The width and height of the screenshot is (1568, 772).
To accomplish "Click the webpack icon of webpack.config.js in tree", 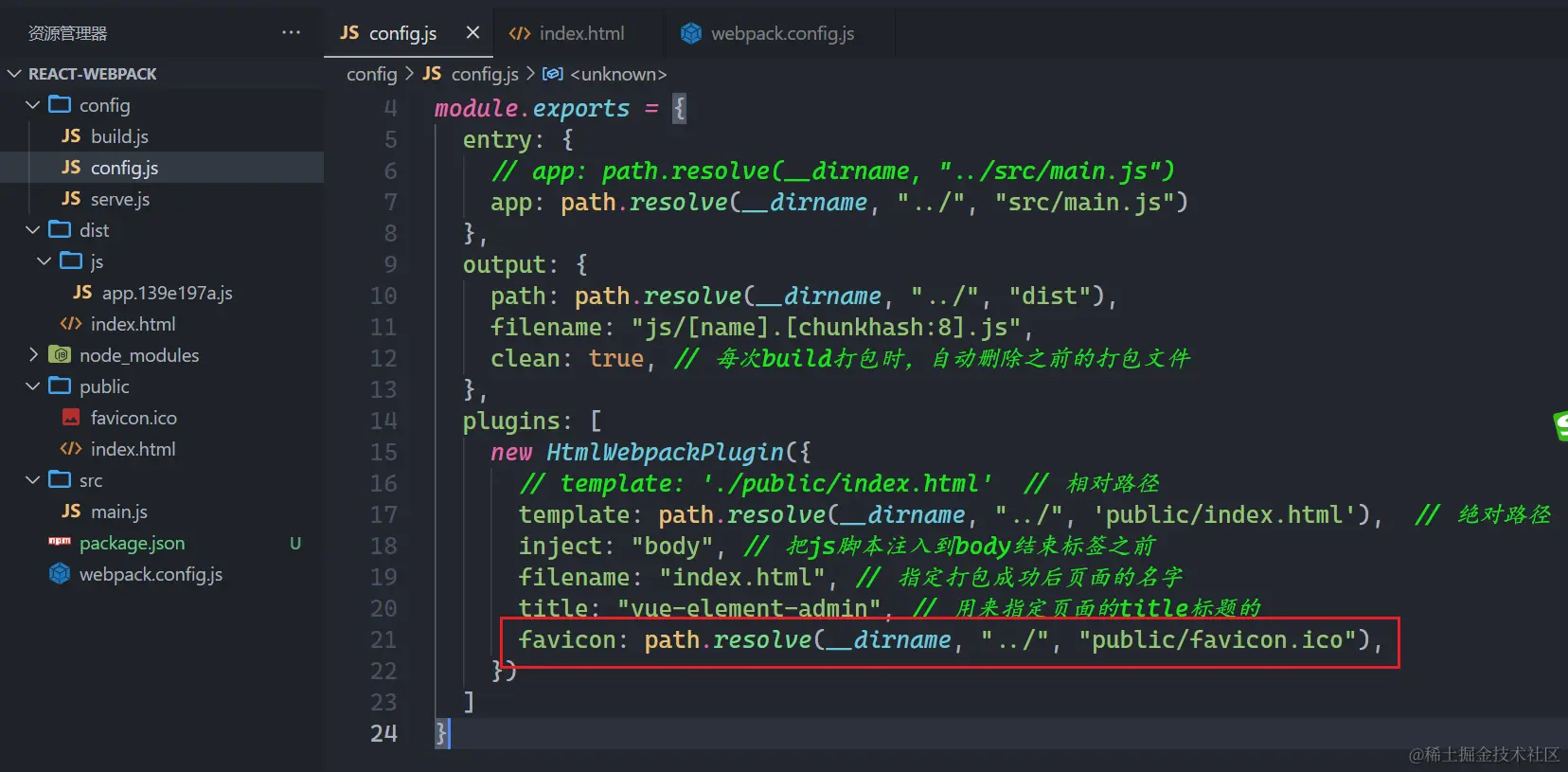I will point(60,573).
